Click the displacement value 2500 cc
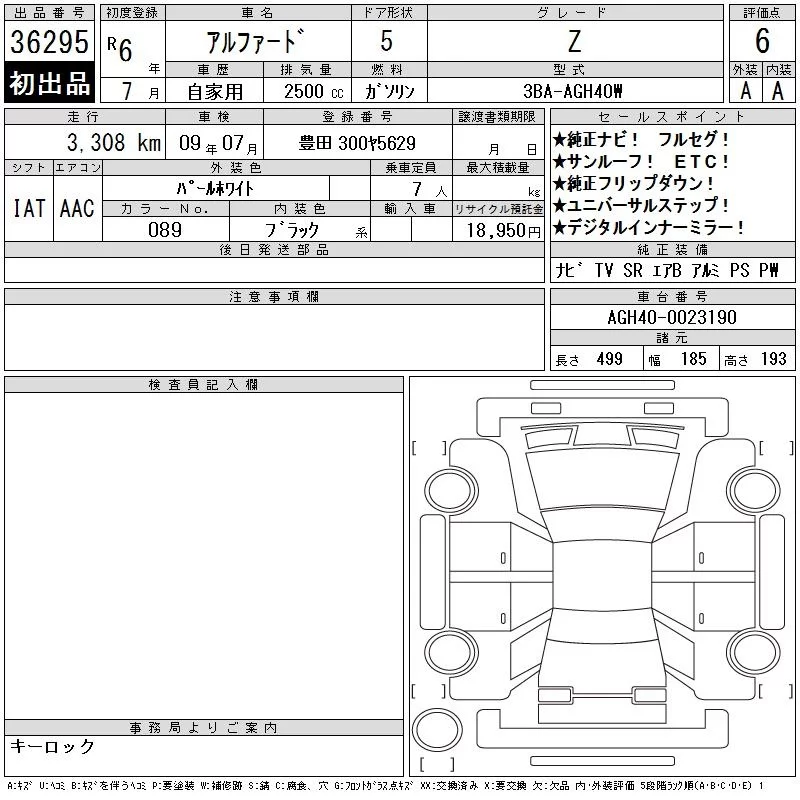 tap(313, 92)
